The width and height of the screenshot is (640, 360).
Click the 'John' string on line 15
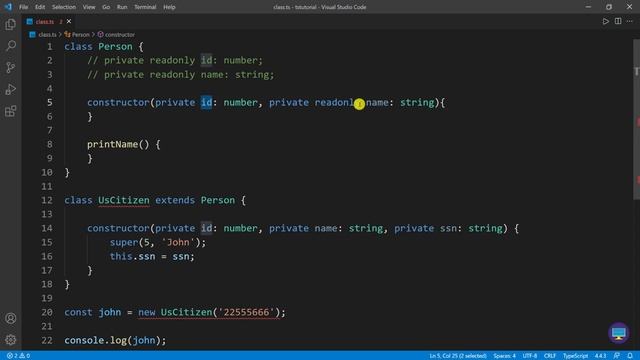tap(178, 242)
